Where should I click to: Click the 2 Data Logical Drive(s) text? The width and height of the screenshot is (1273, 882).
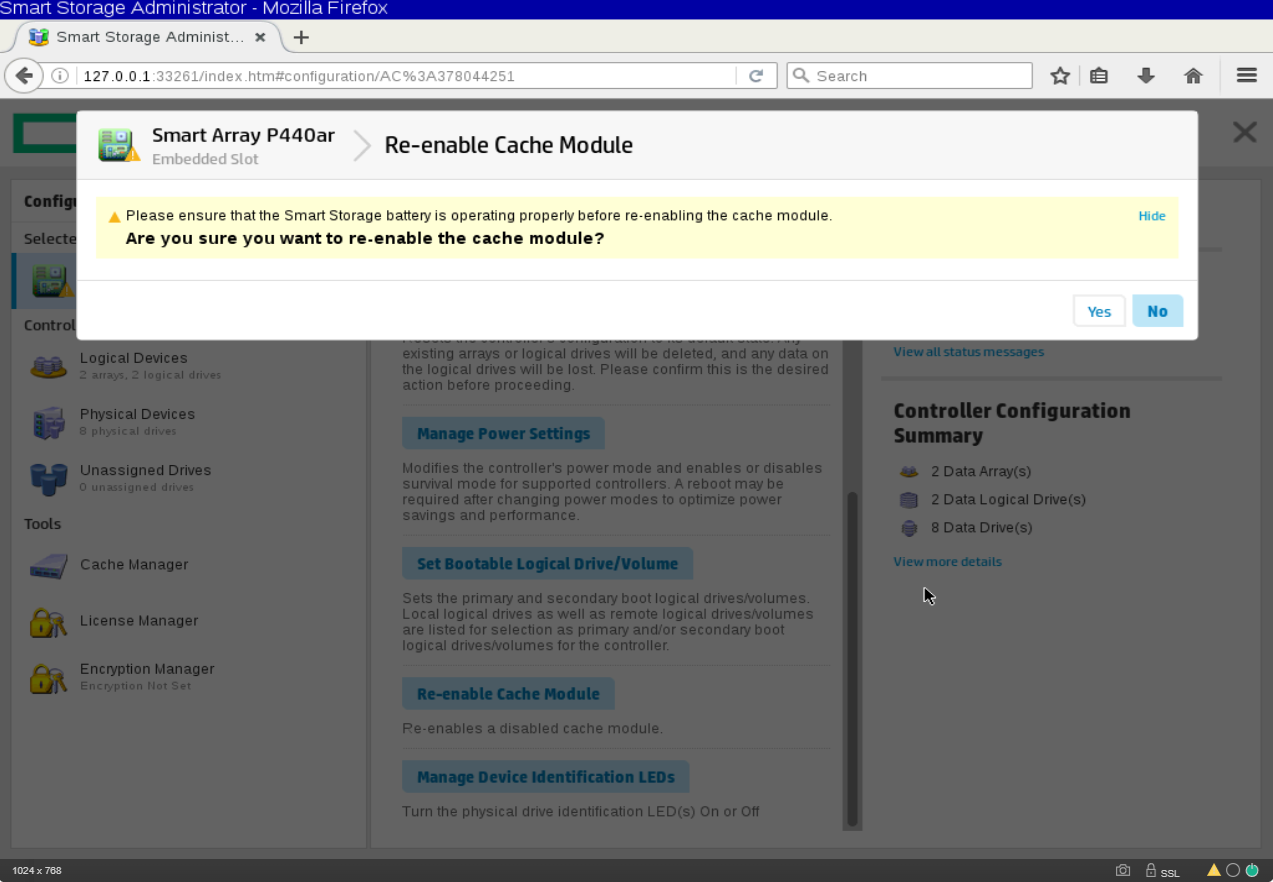[x=1008, y=500]
